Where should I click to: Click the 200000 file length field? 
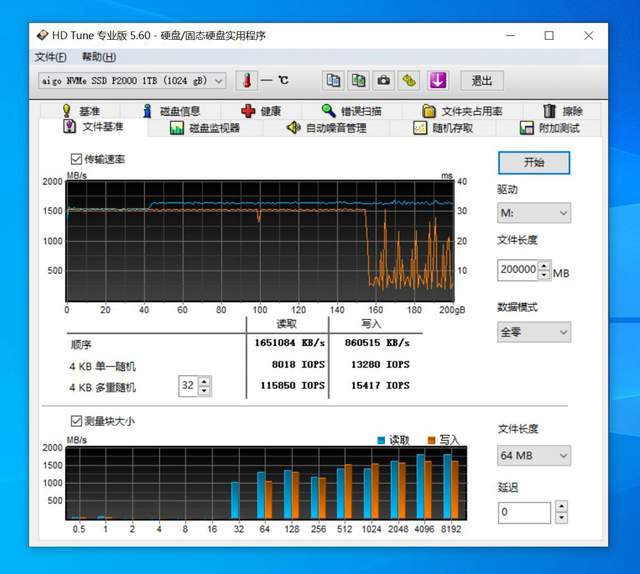[518, 270]
